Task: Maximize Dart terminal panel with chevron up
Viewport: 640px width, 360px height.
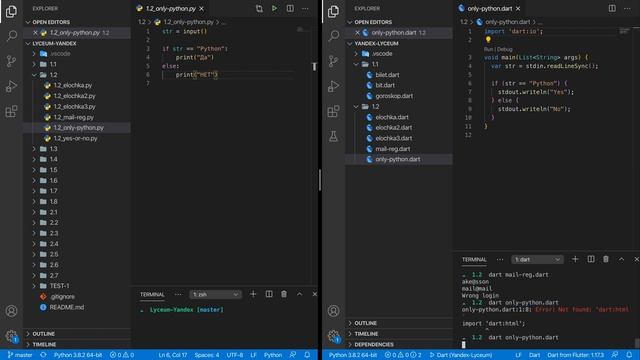Action: click(621, 259)
